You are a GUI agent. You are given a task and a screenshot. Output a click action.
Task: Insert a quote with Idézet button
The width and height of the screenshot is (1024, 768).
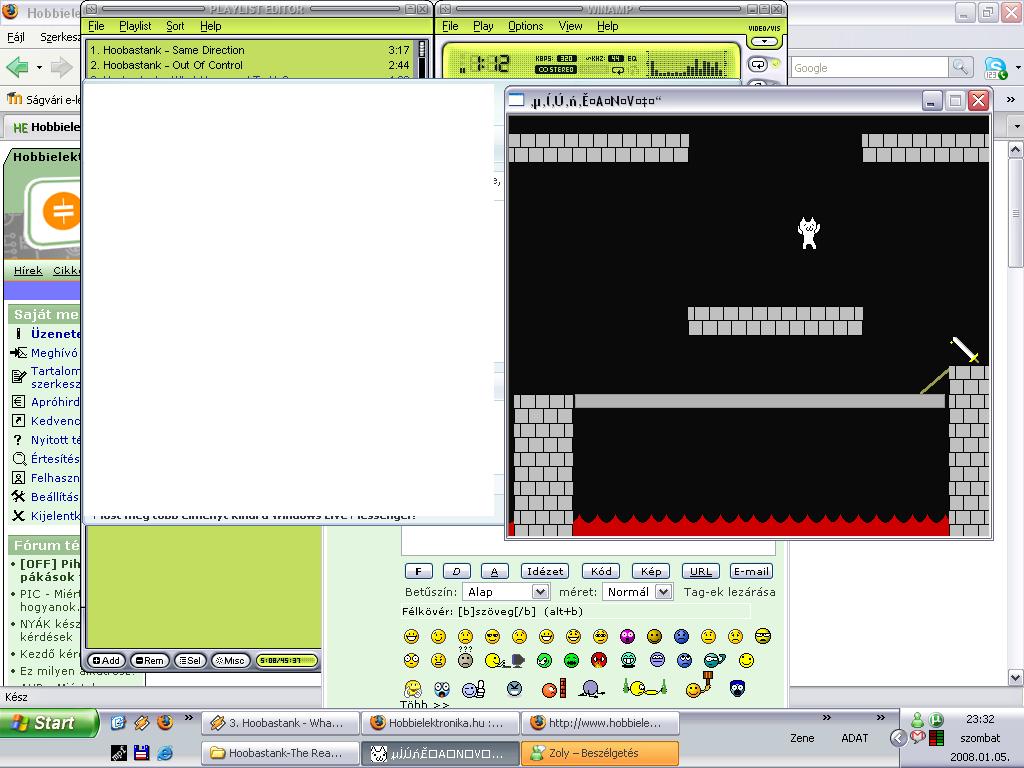[545, 571]
